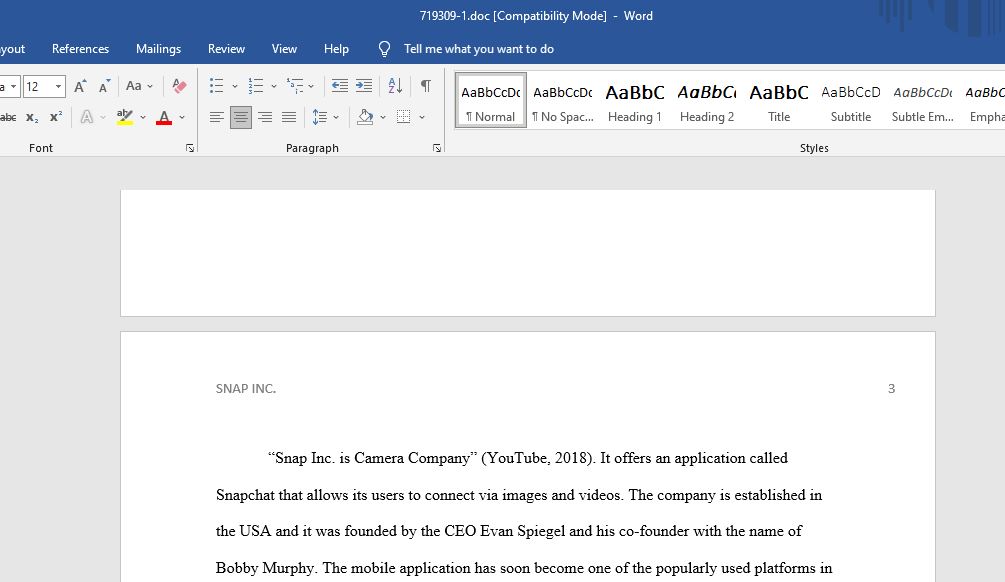Screen dimensions: 1005x582
Task: Switch to the View tab
Action: [284, 49]
